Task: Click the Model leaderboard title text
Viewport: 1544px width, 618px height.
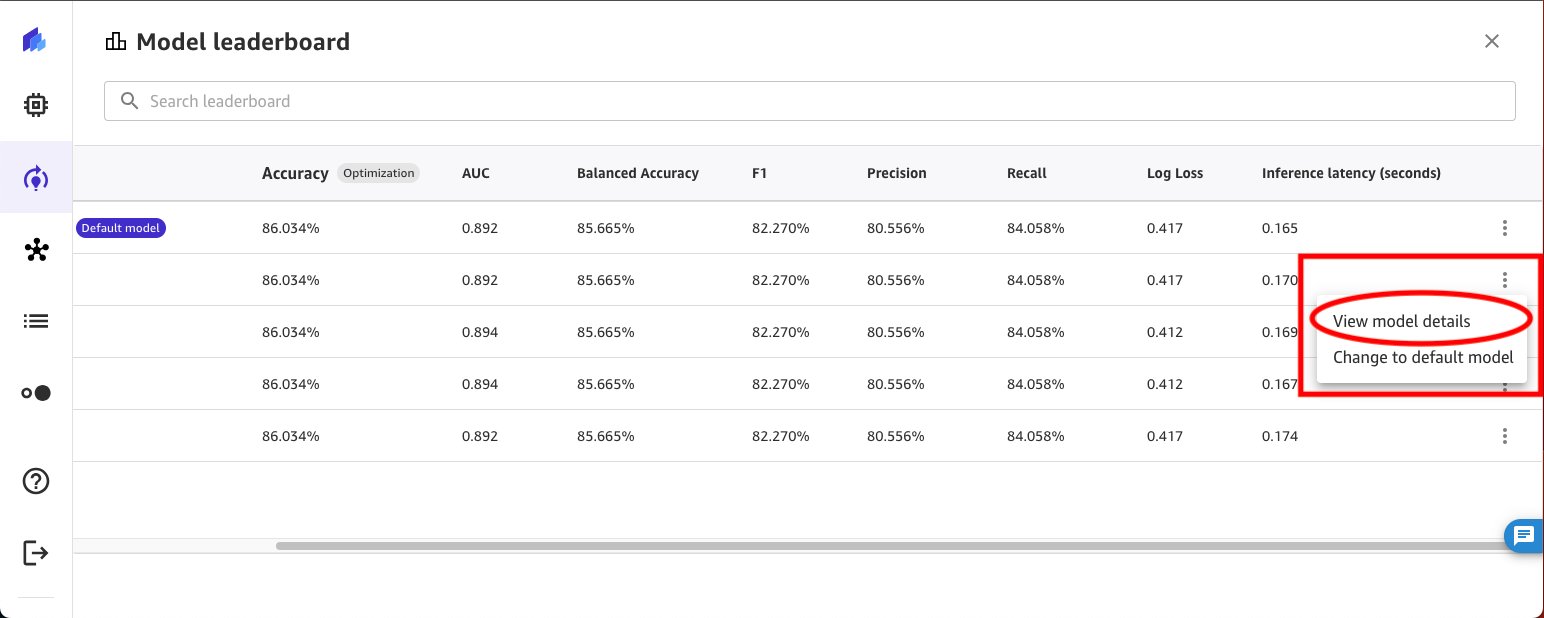Action: [x=243, y=42]
